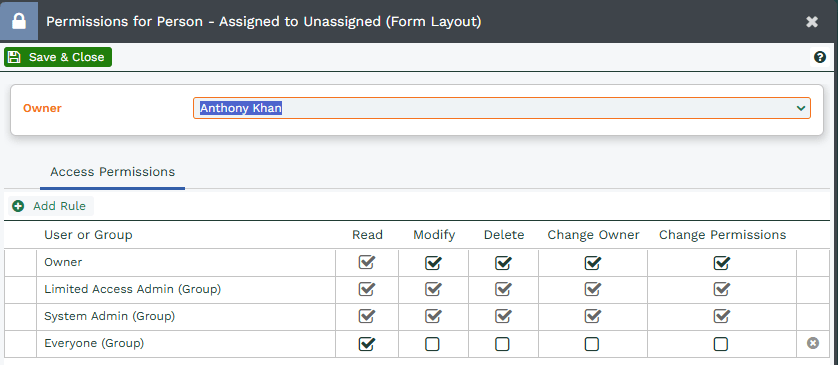
Task: Toggle Owner Read checkbox
Action: 367,262
